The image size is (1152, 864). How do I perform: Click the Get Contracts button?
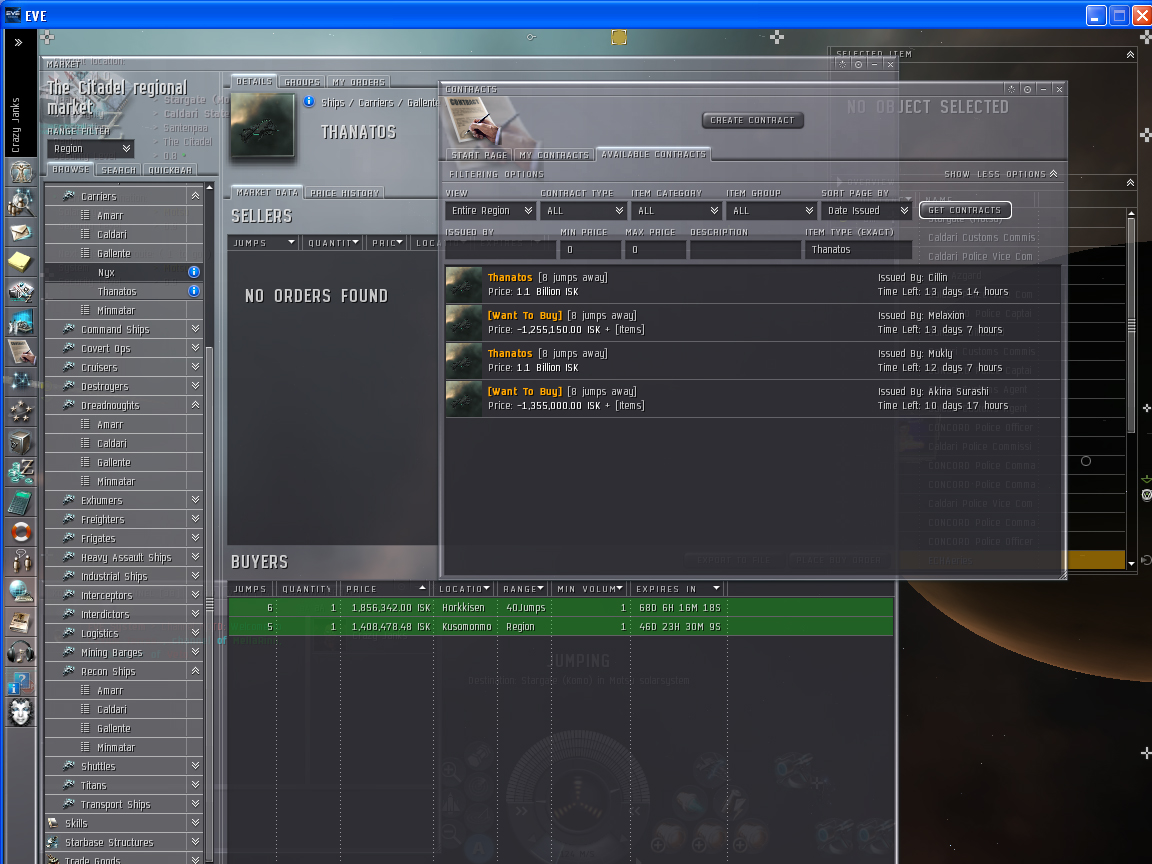coord(964,210)
